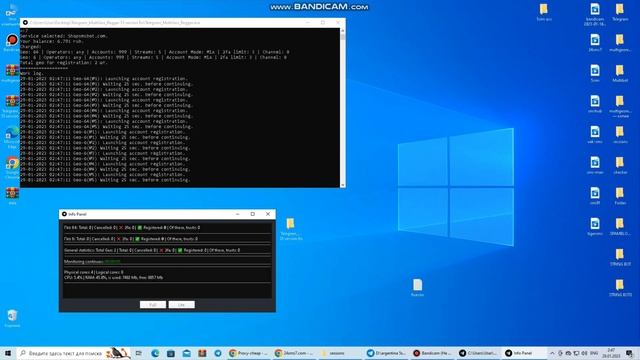The image size is (640, 360).
Task: Select the Recycle Bin icon
Action: (x=12, y=318)
